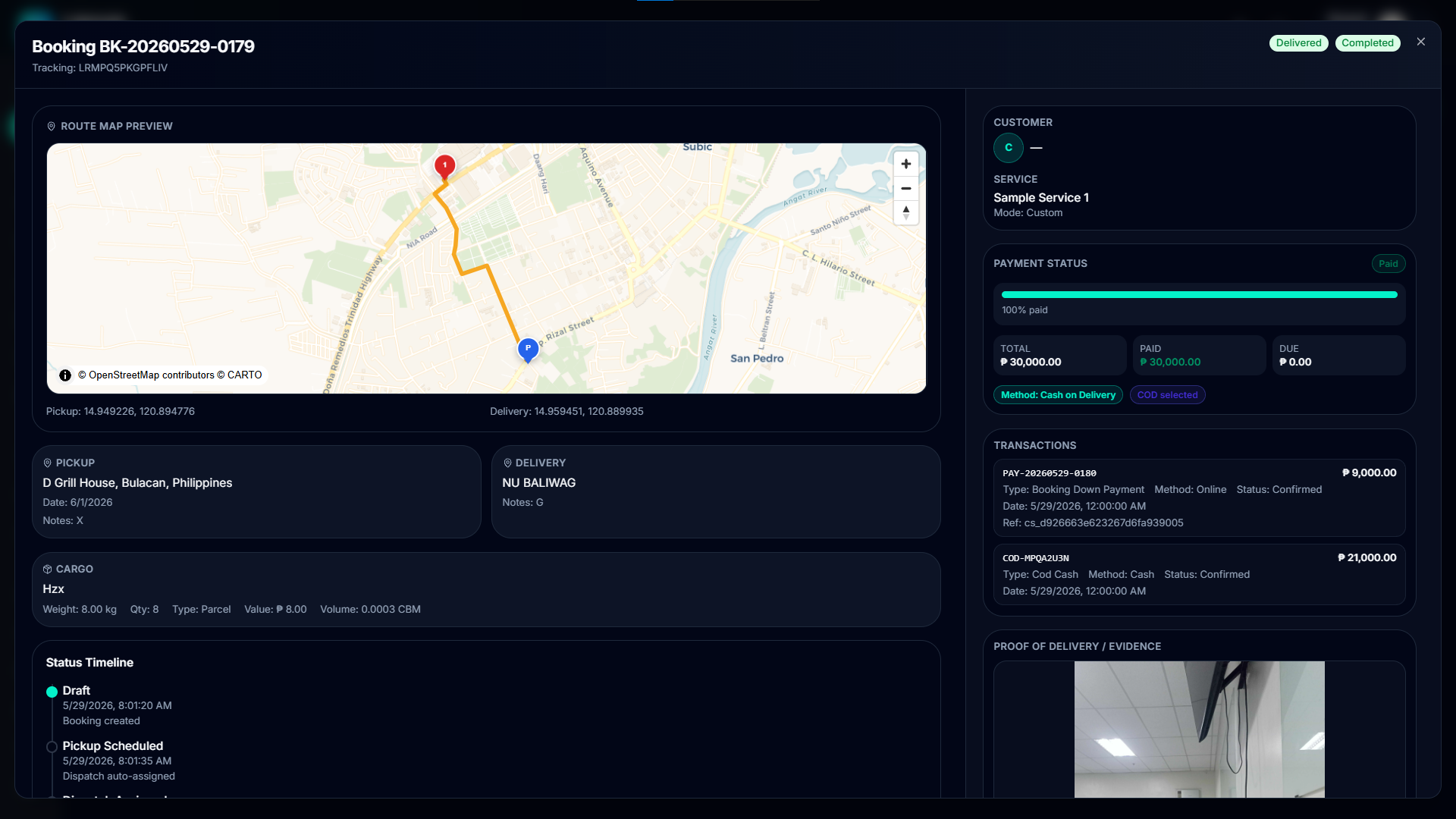1456x819 pixels.
Task: Click tracking number LRMPQ5PKGPFLIV
Action: click(123, 68)
